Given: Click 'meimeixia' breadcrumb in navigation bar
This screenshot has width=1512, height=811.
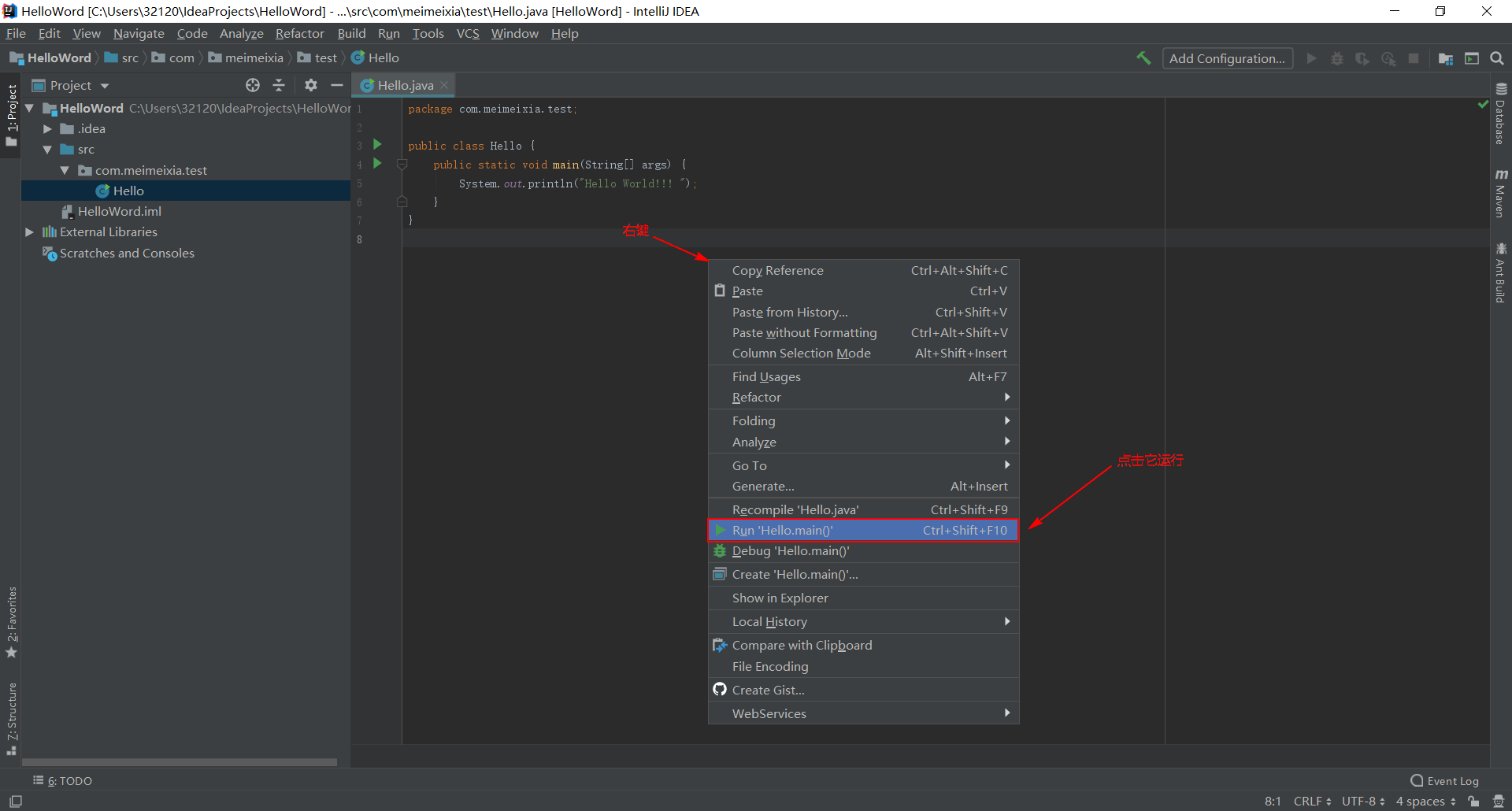Looking at the screenshot, I should 246,57.
